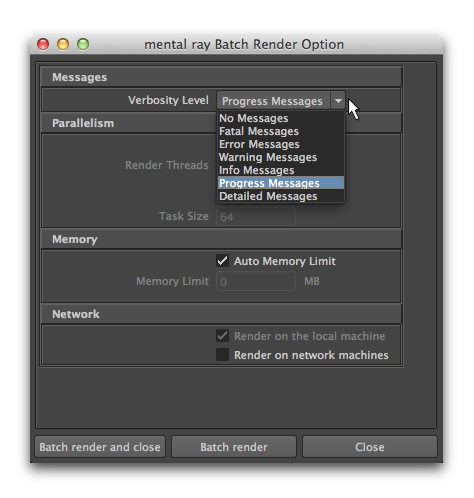Click the Verbosity Level label

pos(168,100)
